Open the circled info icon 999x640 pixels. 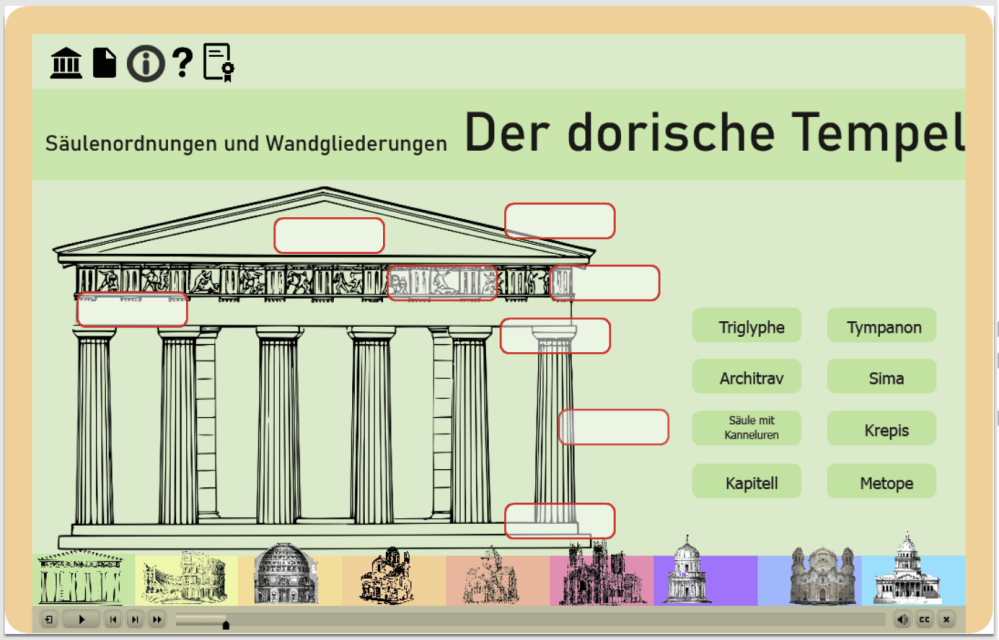point(145,63)
